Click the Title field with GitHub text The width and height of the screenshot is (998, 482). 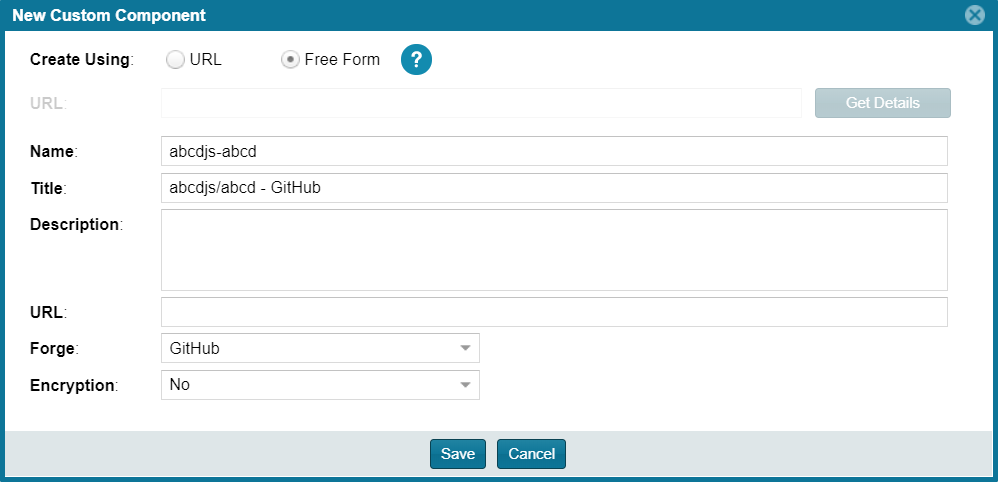click(x=554, y=188)
